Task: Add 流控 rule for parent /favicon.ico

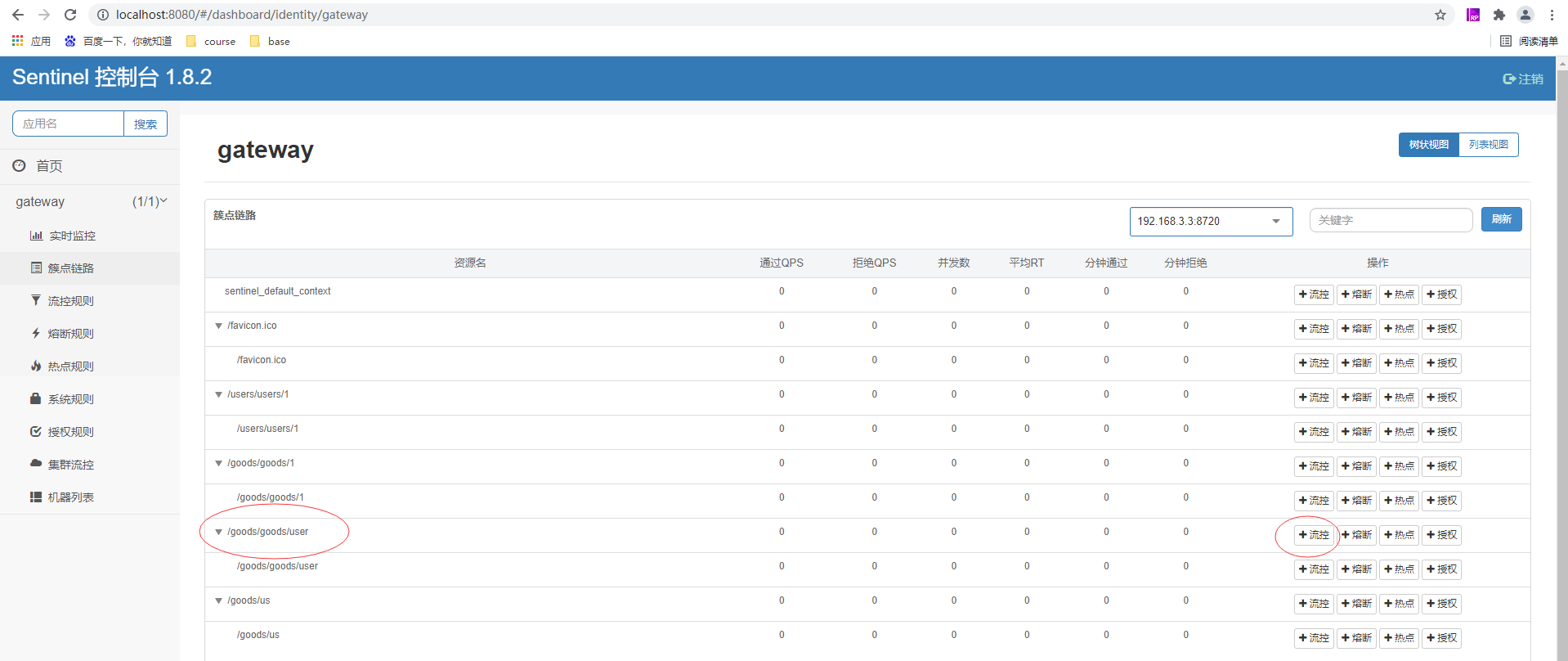Action: click(1314, 329)
